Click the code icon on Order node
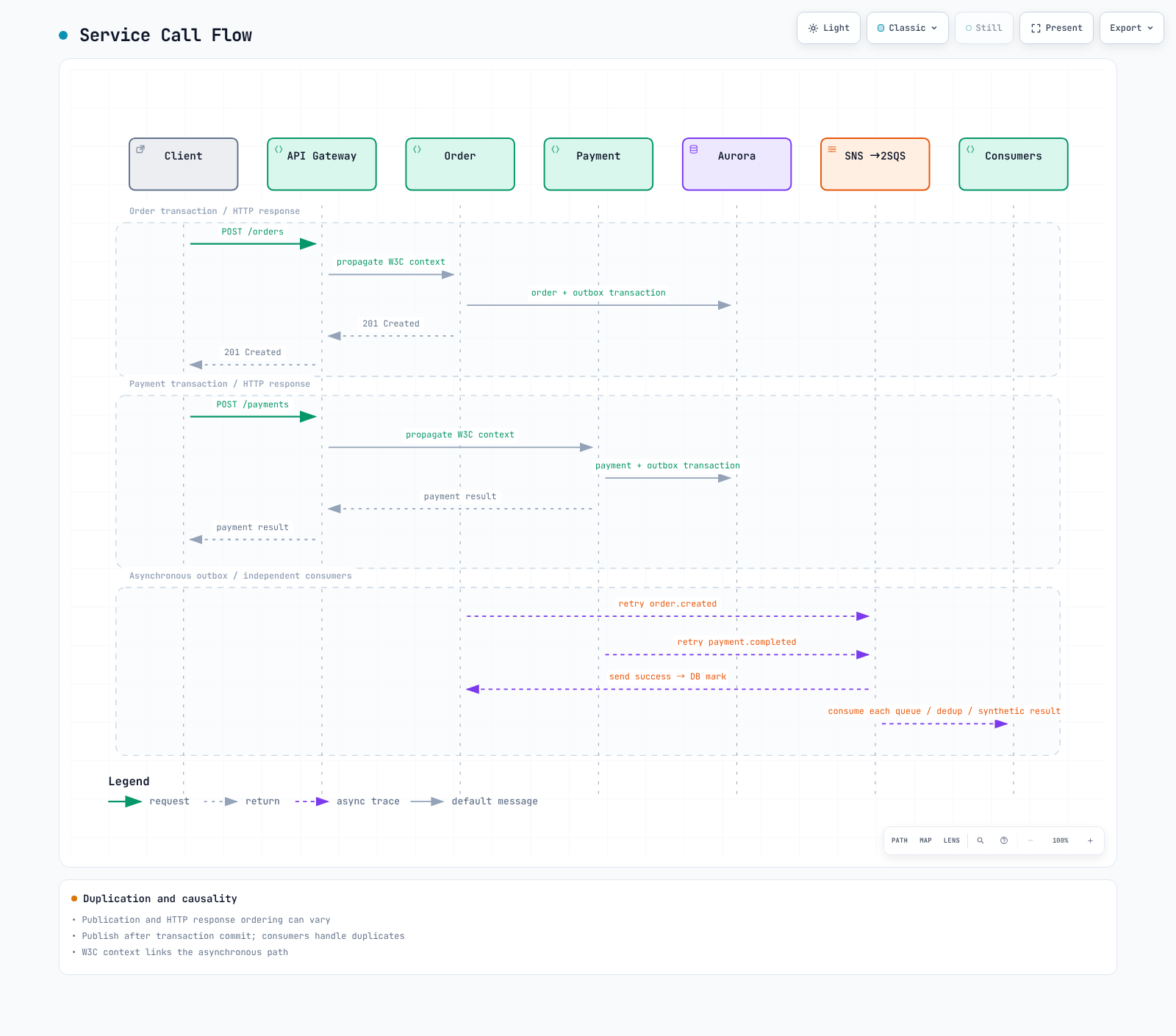Screen dimensions: 1176x1036 pos(417,149)
